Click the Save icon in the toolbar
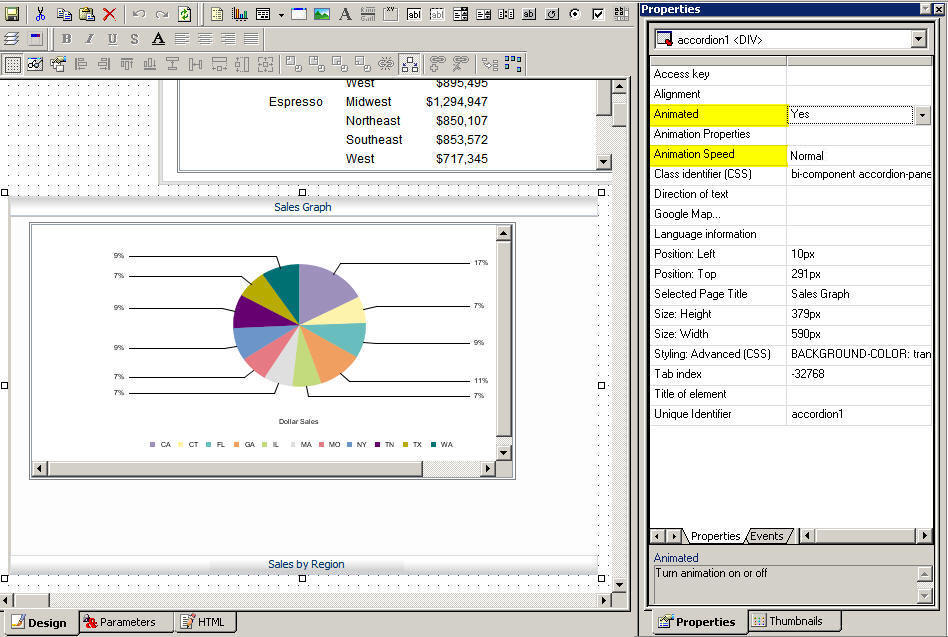 coord(12,14)
